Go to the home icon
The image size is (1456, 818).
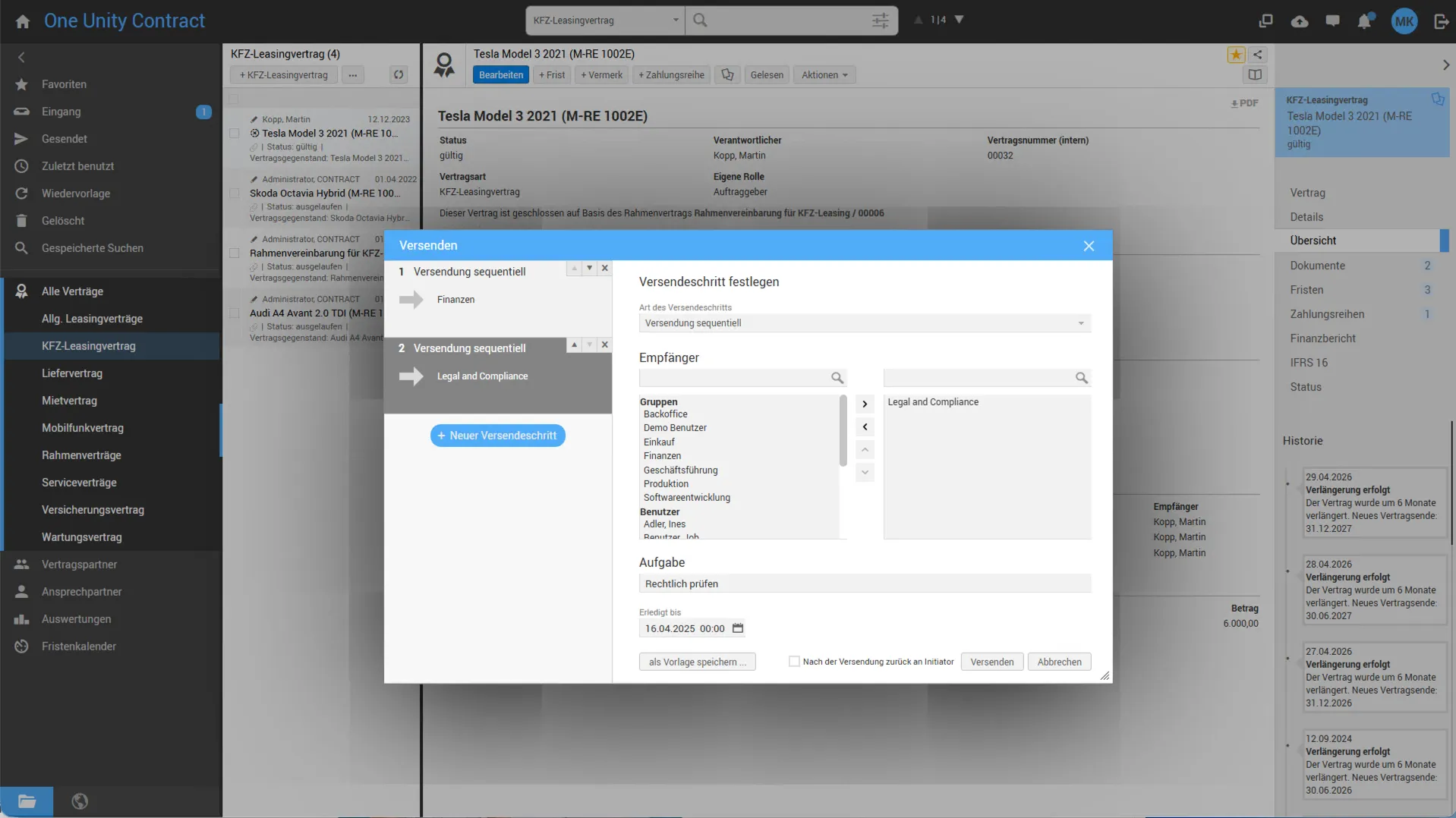tap(23, 21)
